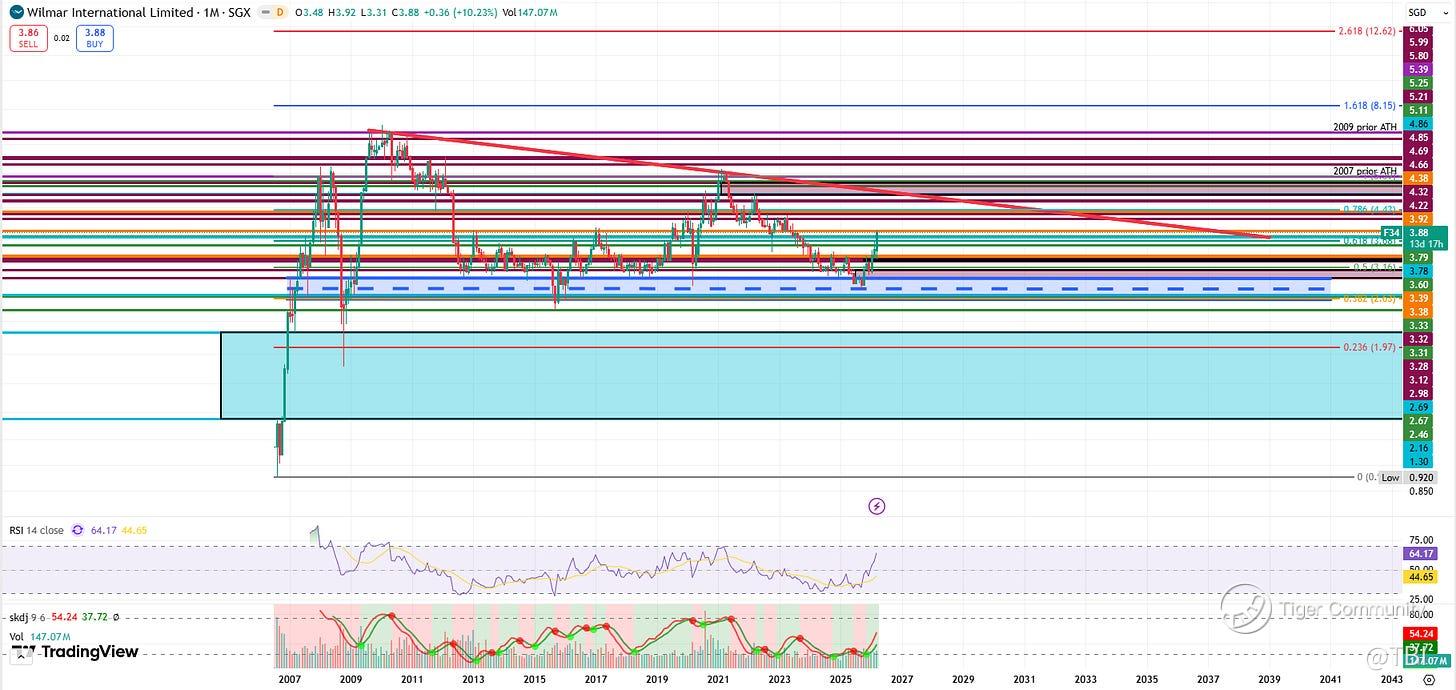1456x690 pixels.
Task: Click the 1.30 price label
Action: 1417,461
